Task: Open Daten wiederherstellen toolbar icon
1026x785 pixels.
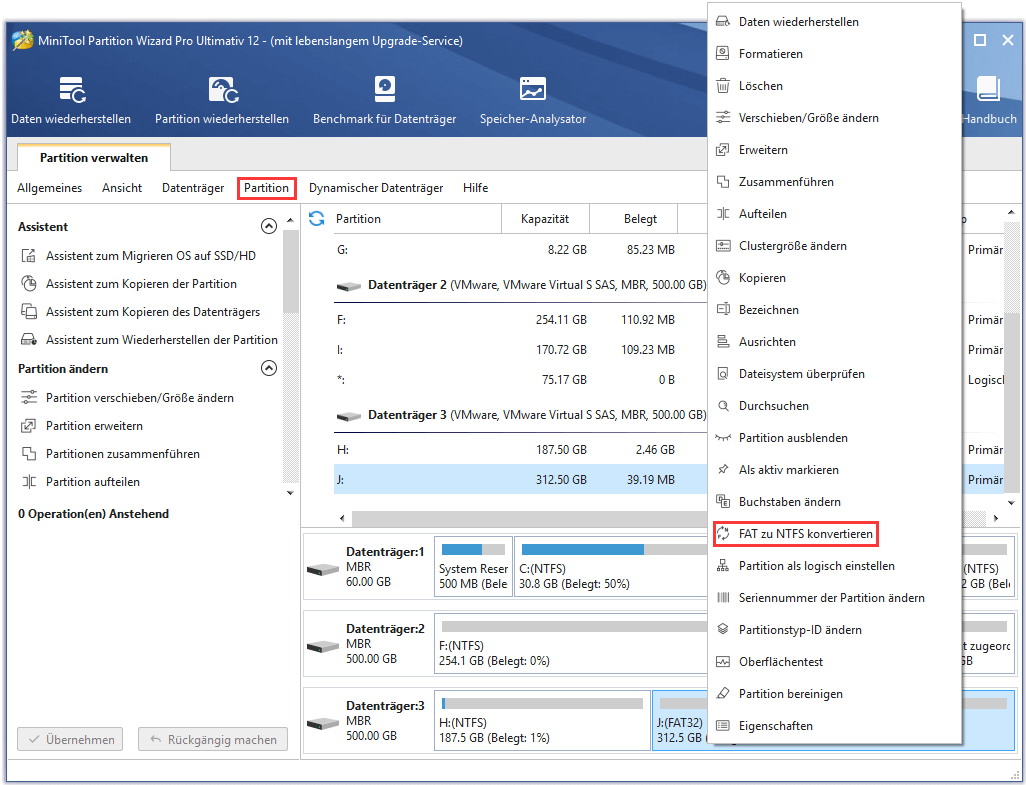Action: pyautogui.click(x=71, y=90)
